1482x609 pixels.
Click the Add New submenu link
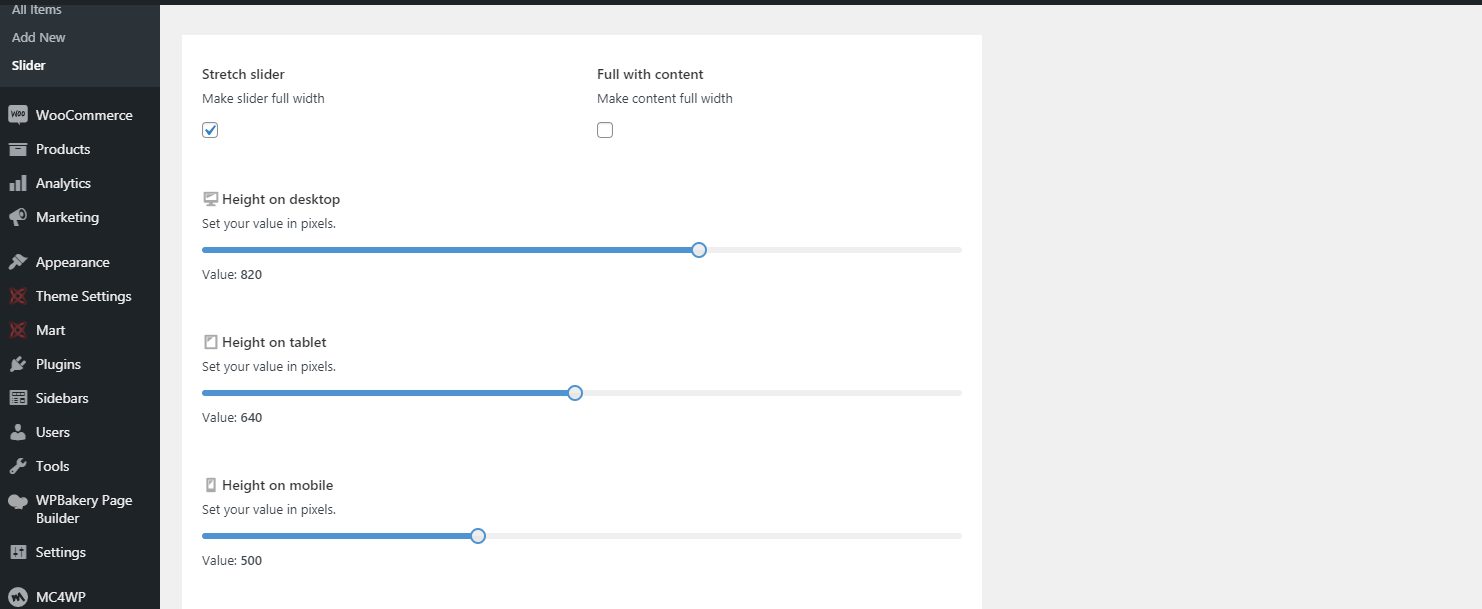tap(39, 37)
